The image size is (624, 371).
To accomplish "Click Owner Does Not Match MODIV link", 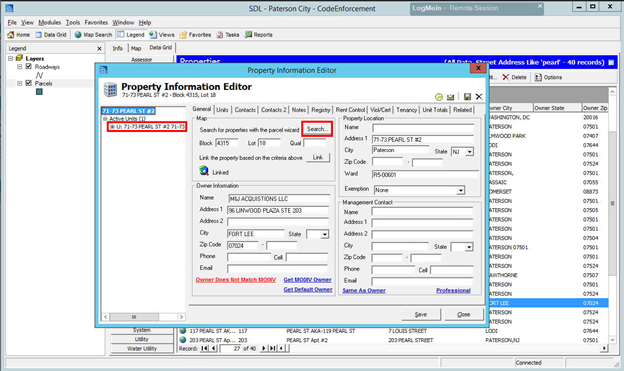I will [236, 280].
